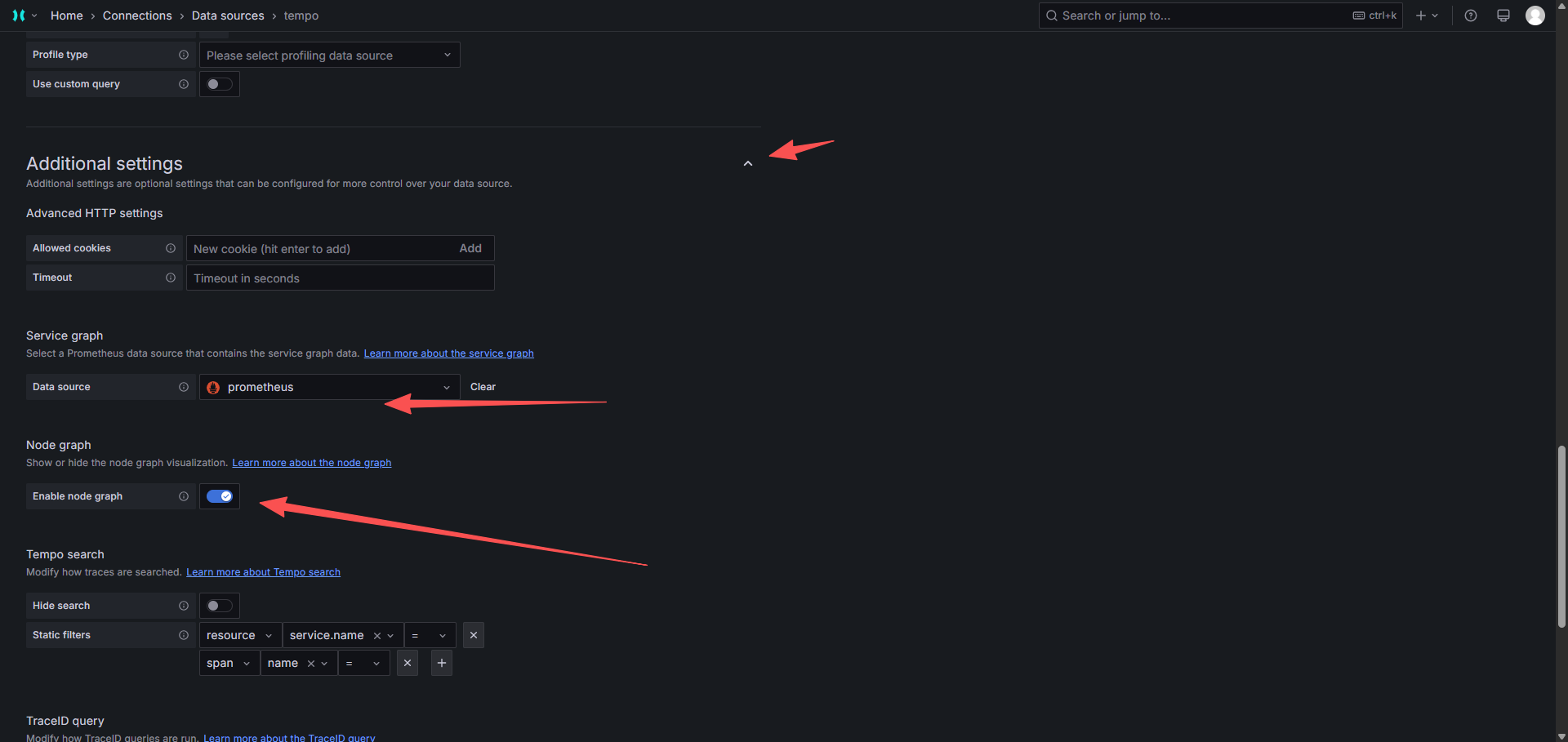Toggle the Hide search switch
The image size is (1568, 742).
pyautogui.click(x=219, y=606)
